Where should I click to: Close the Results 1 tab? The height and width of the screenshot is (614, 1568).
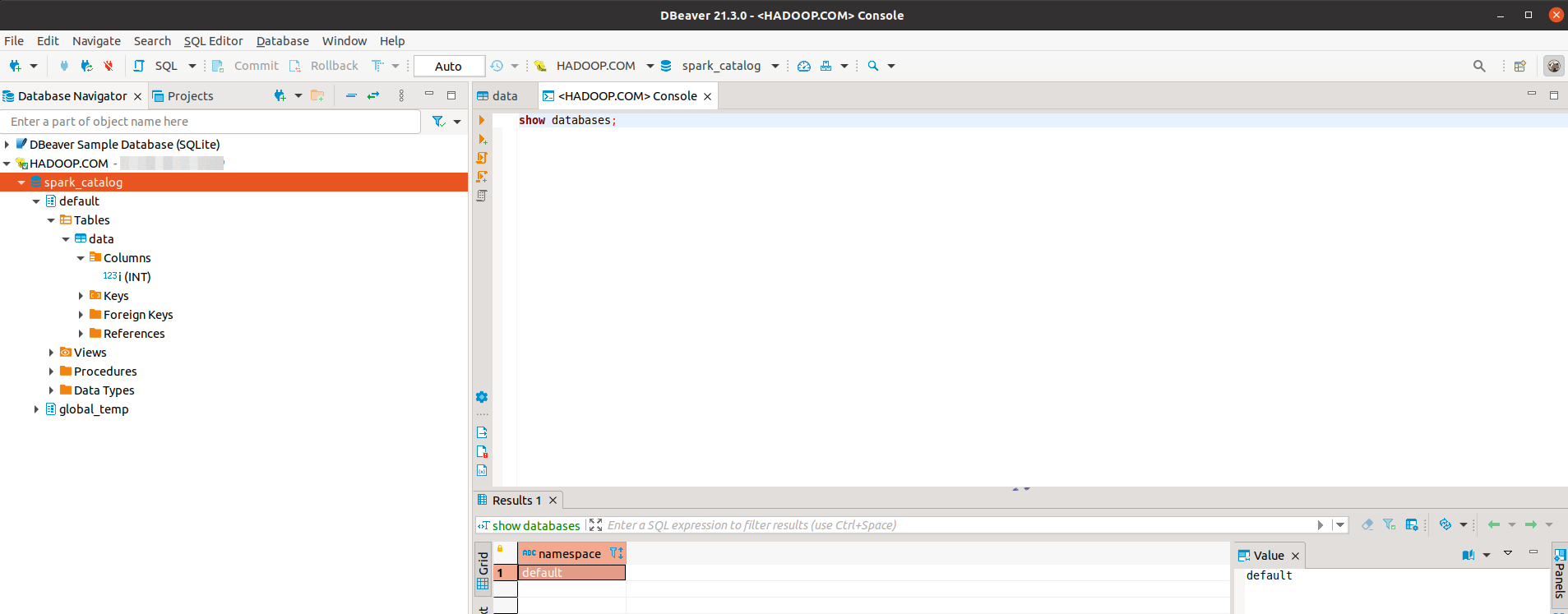pos(553,501)
